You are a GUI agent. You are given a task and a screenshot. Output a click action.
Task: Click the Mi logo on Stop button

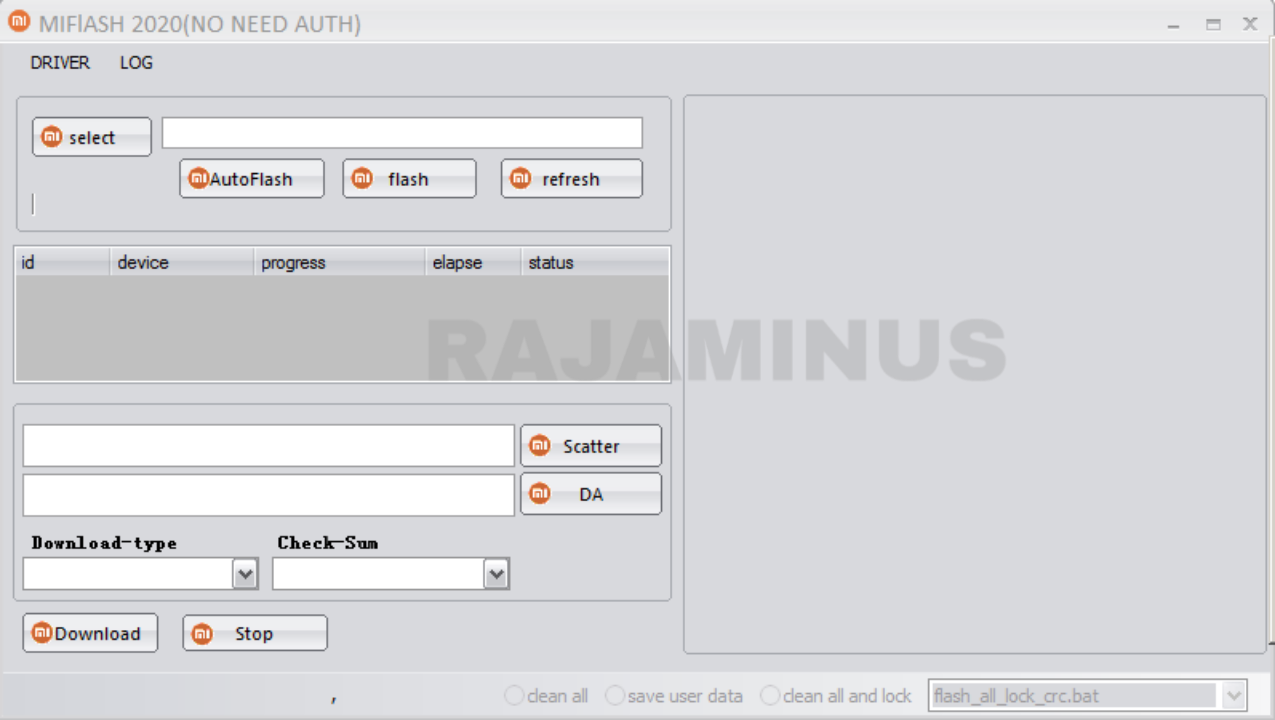click(202, 633)
